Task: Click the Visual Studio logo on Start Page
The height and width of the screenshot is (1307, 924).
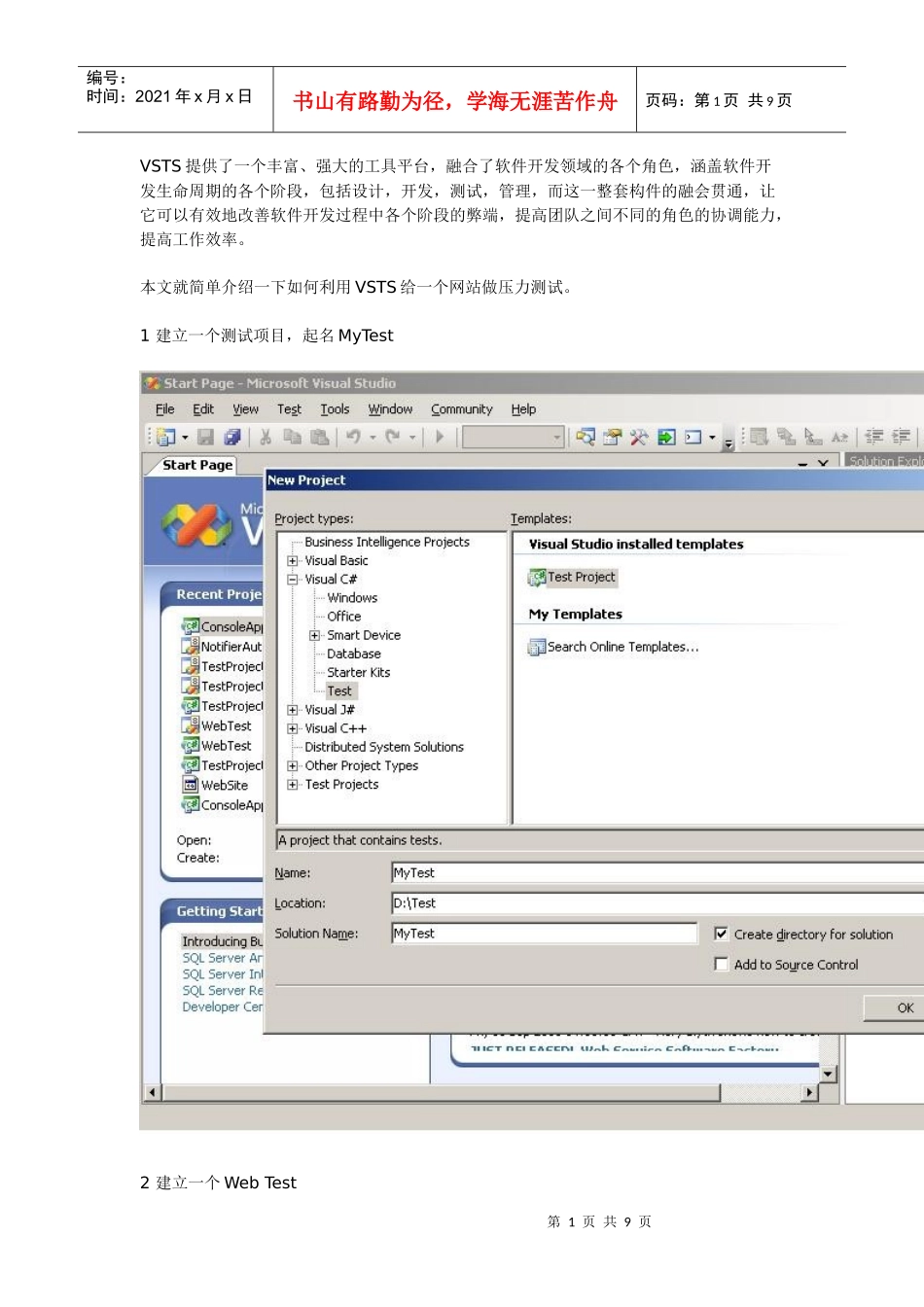Action: tap(197, 525)
